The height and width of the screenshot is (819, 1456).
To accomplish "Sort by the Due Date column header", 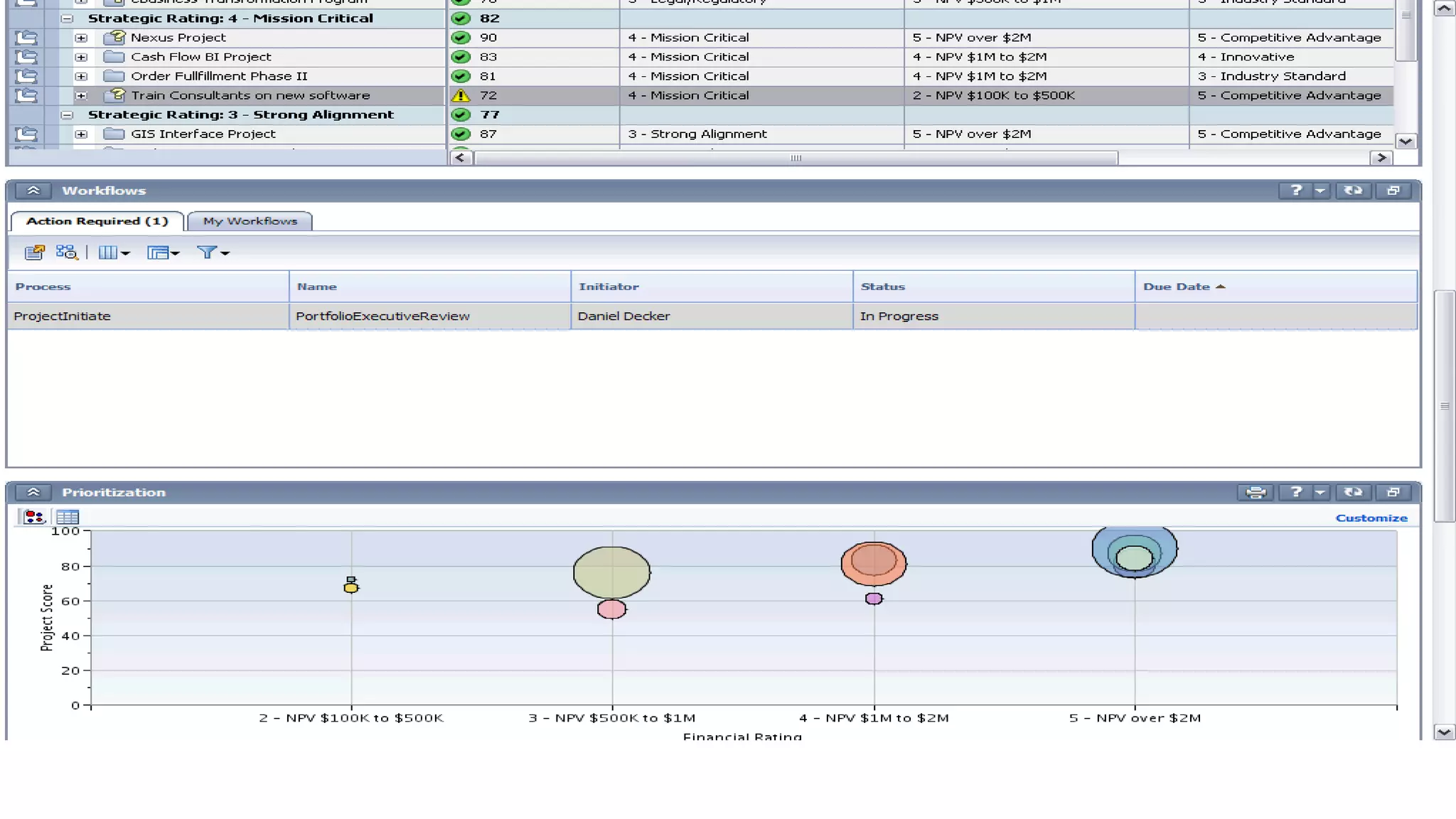I will (x=1177, y=287).
